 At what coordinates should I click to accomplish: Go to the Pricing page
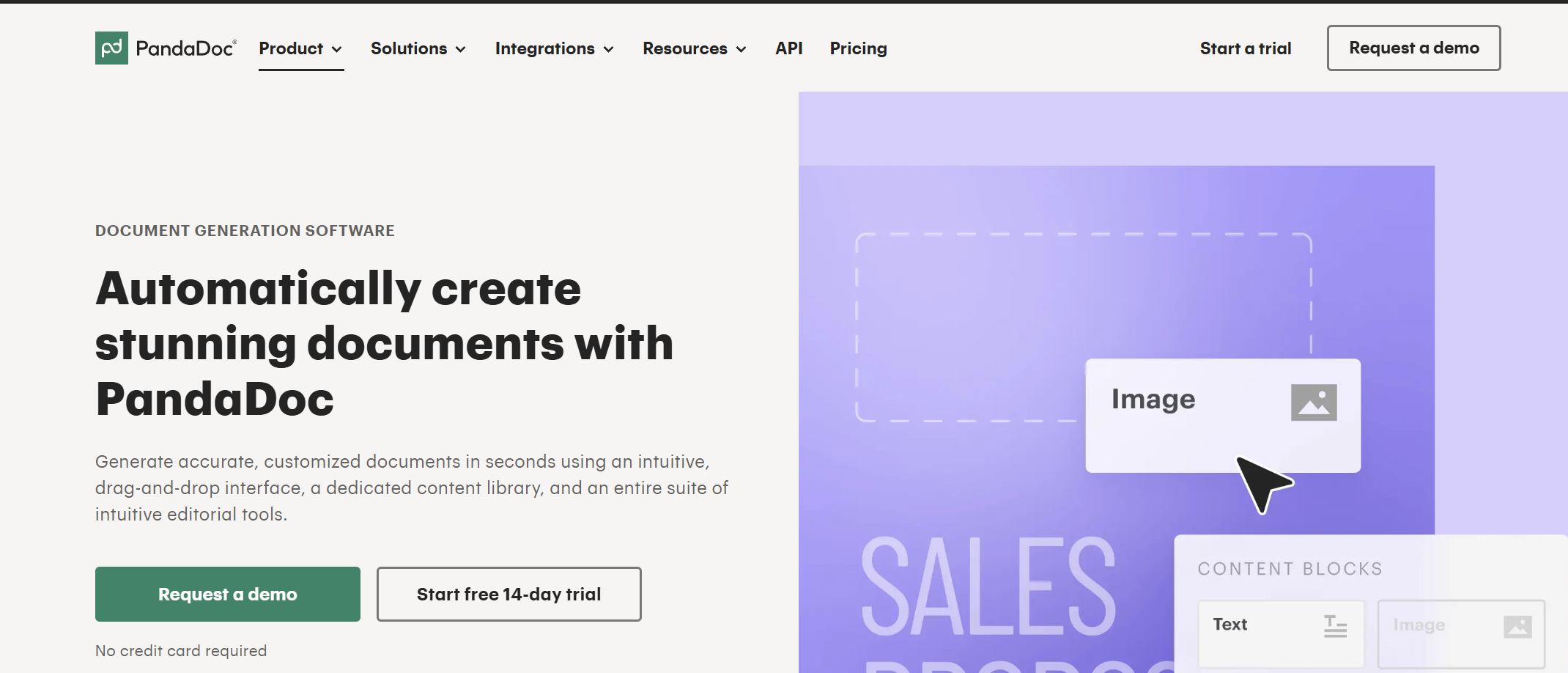[859, 48]
